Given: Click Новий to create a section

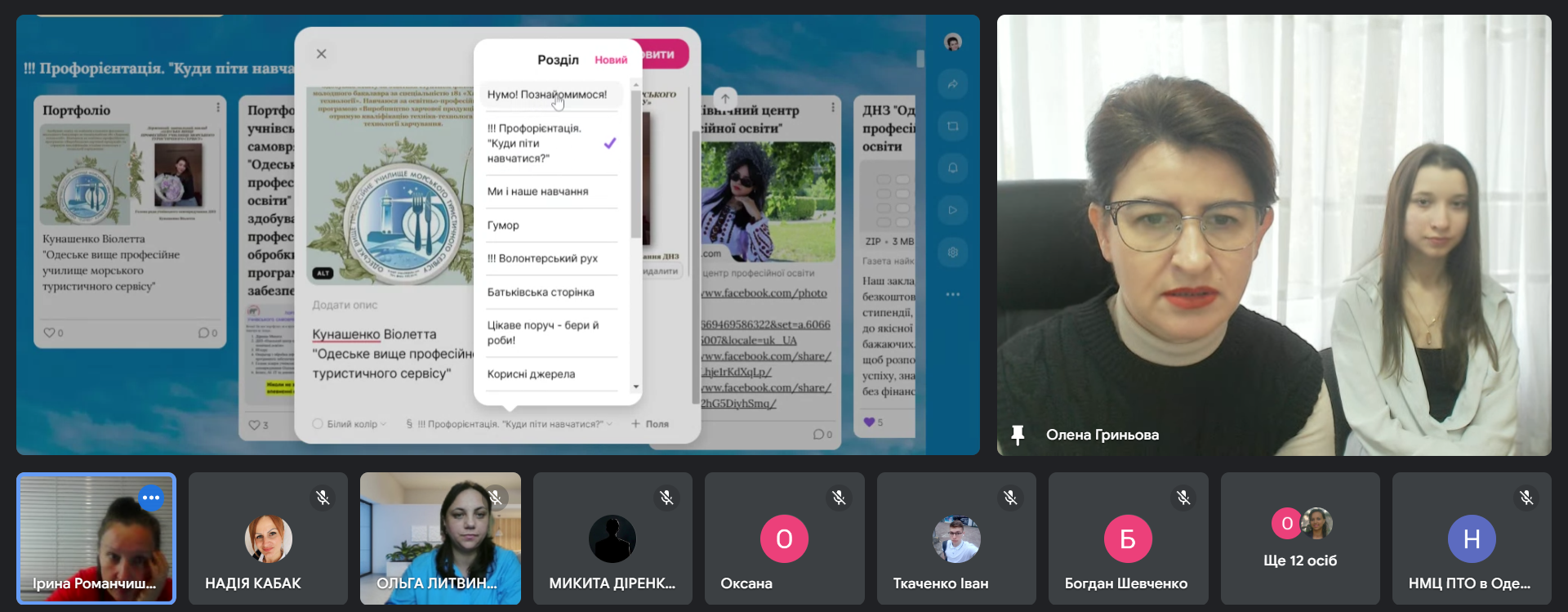Looking at the screenshot, I should pyautogui.click(x=610, y=60).
